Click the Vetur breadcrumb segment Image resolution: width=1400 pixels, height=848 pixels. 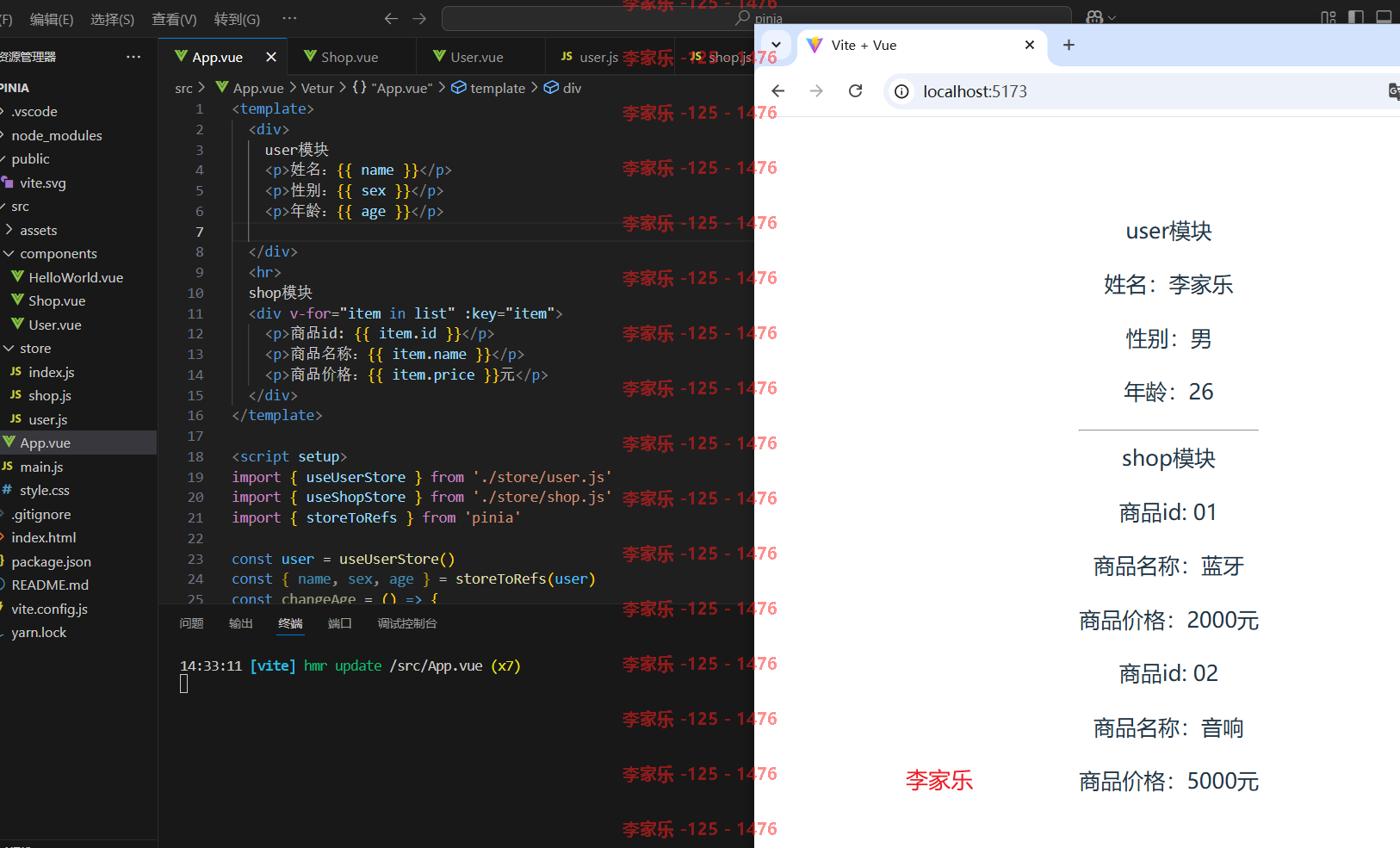317,88
